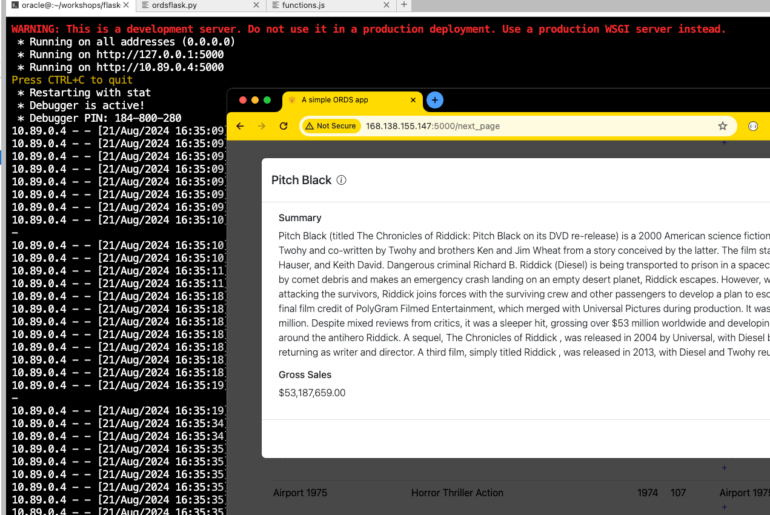The height and width of the screenshot is (515, 770).
Task: Click the $53,187,659.00 gross sales value
Action: [312, 393]
